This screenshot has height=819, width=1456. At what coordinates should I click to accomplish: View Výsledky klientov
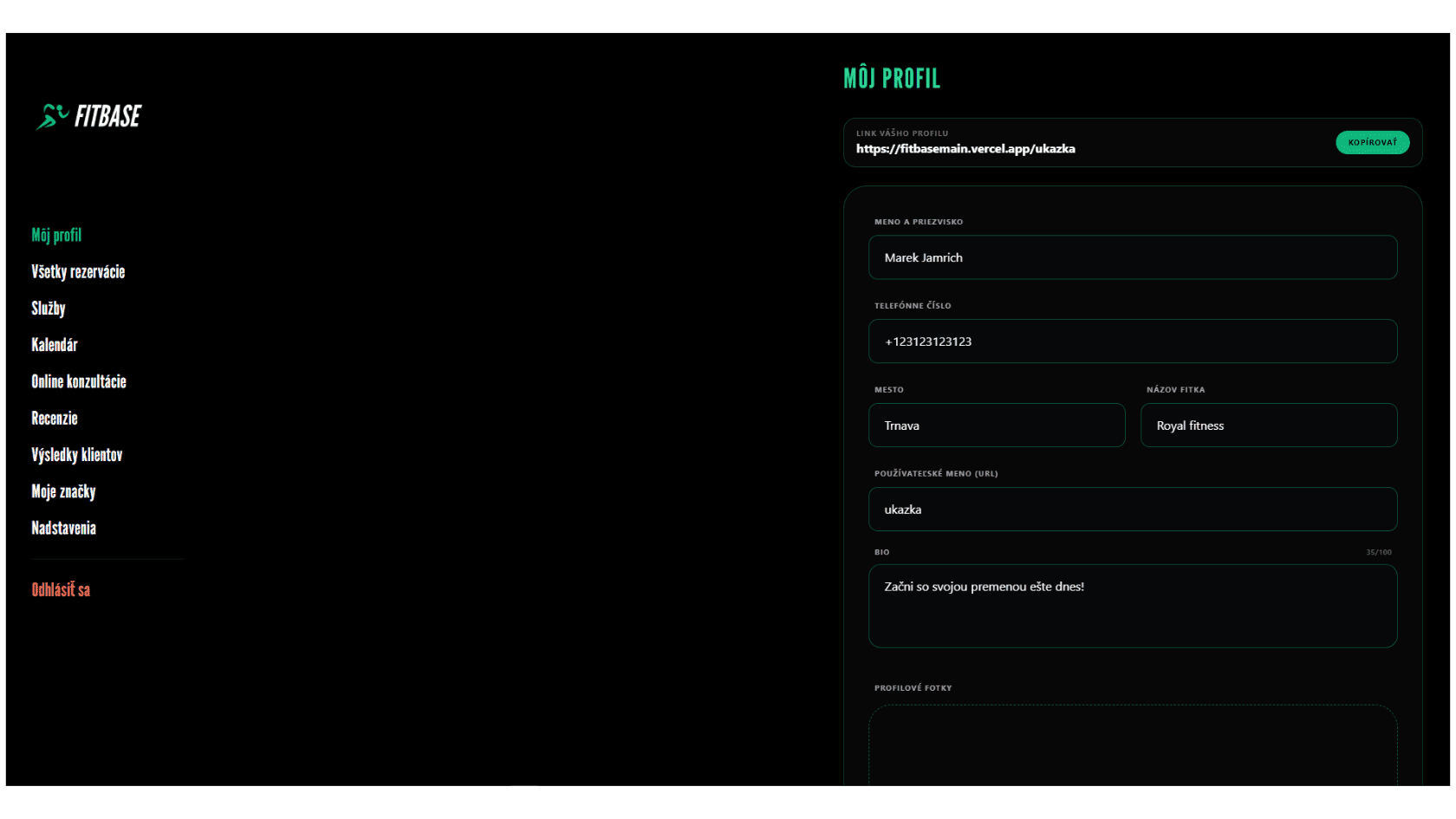pyautogui.click(x=76, y=454)
